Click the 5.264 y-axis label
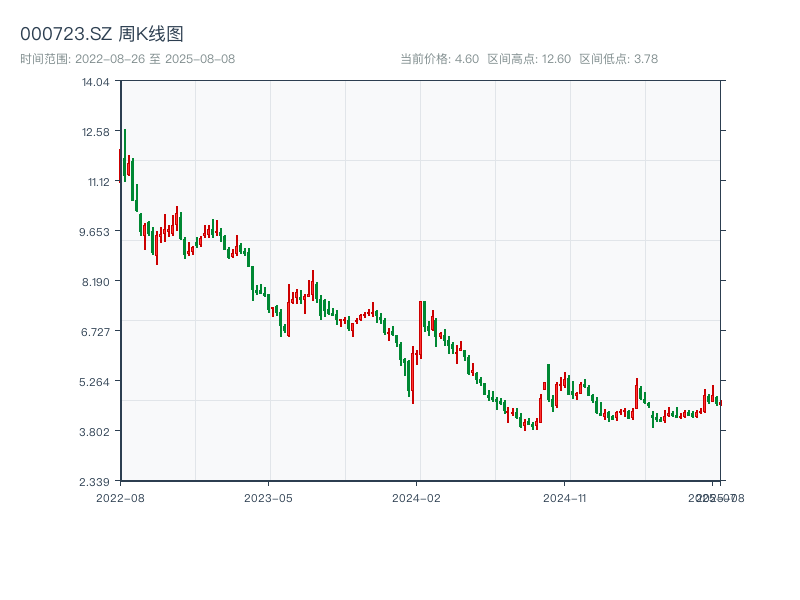This screenshot has width=800, height=600. point(95,382)
